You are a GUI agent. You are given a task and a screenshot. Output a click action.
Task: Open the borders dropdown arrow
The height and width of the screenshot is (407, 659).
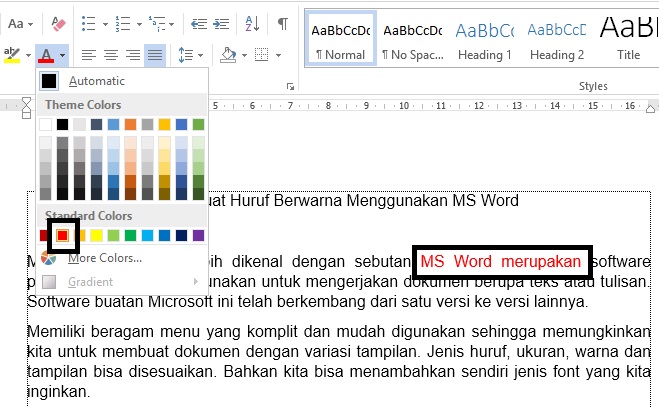[x=278, y=55]
